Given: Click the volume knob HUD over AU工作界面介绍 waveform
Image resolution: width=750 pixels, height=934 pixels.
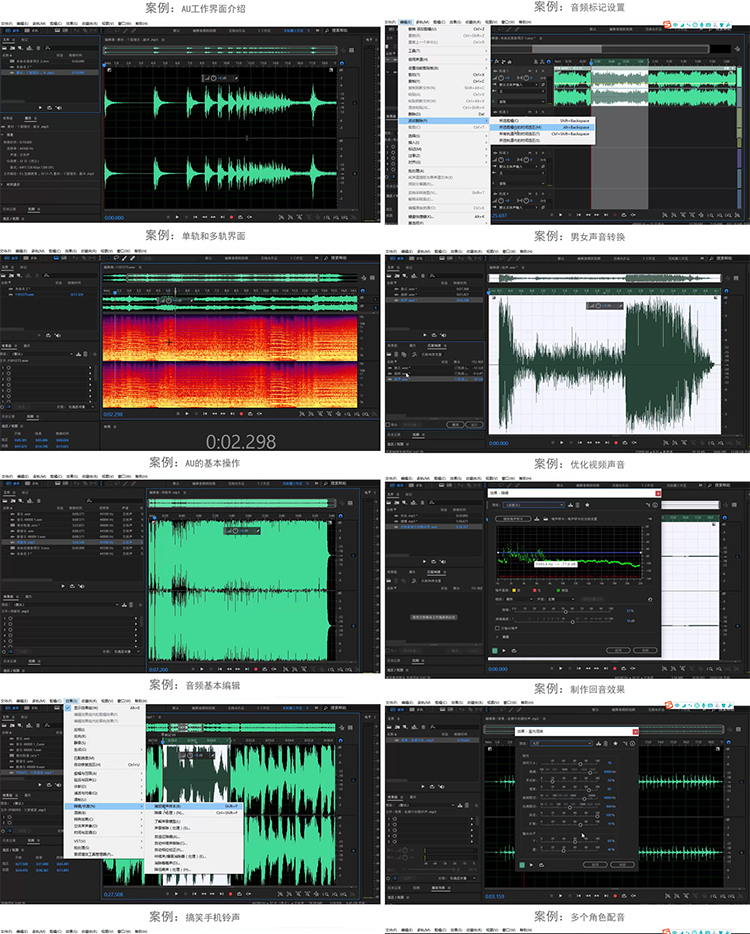Looking at the screenshot, I should click(214, 78).
